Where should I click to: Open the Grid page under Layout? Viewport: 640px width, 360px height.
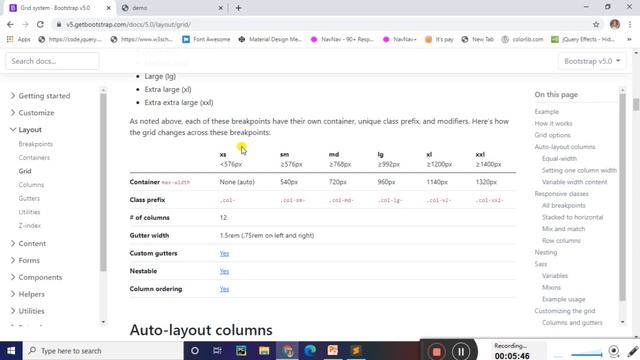coord(25,171)
